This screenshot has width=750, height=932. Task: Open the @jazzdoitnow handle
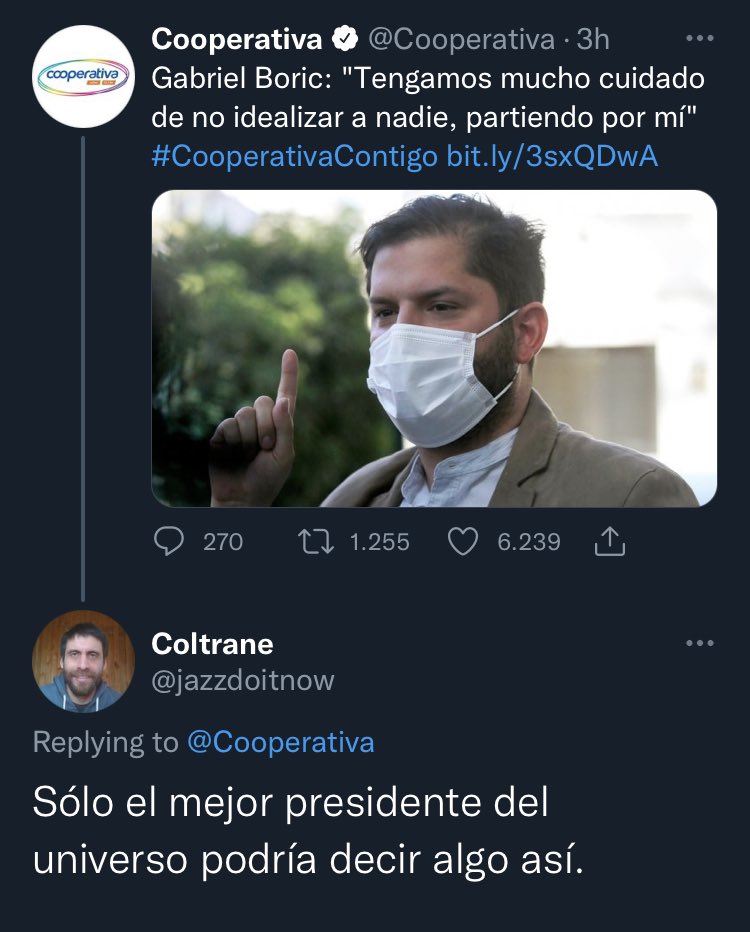pyautogui.click(x=243, y=681)
